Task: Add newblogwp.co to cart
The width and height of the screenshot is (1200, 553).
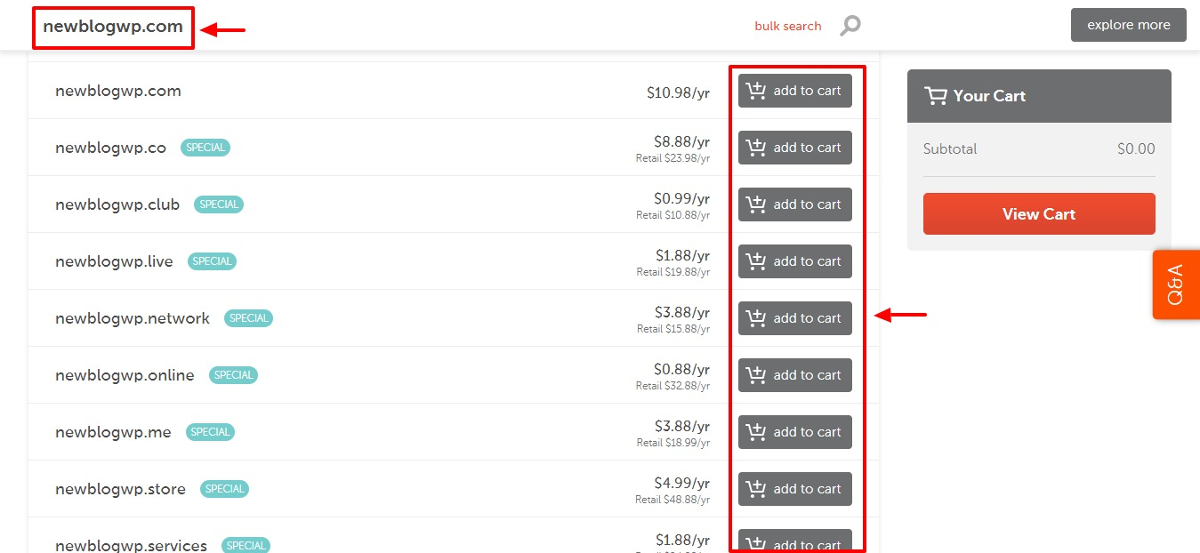Action: click(x=795, y=148)
